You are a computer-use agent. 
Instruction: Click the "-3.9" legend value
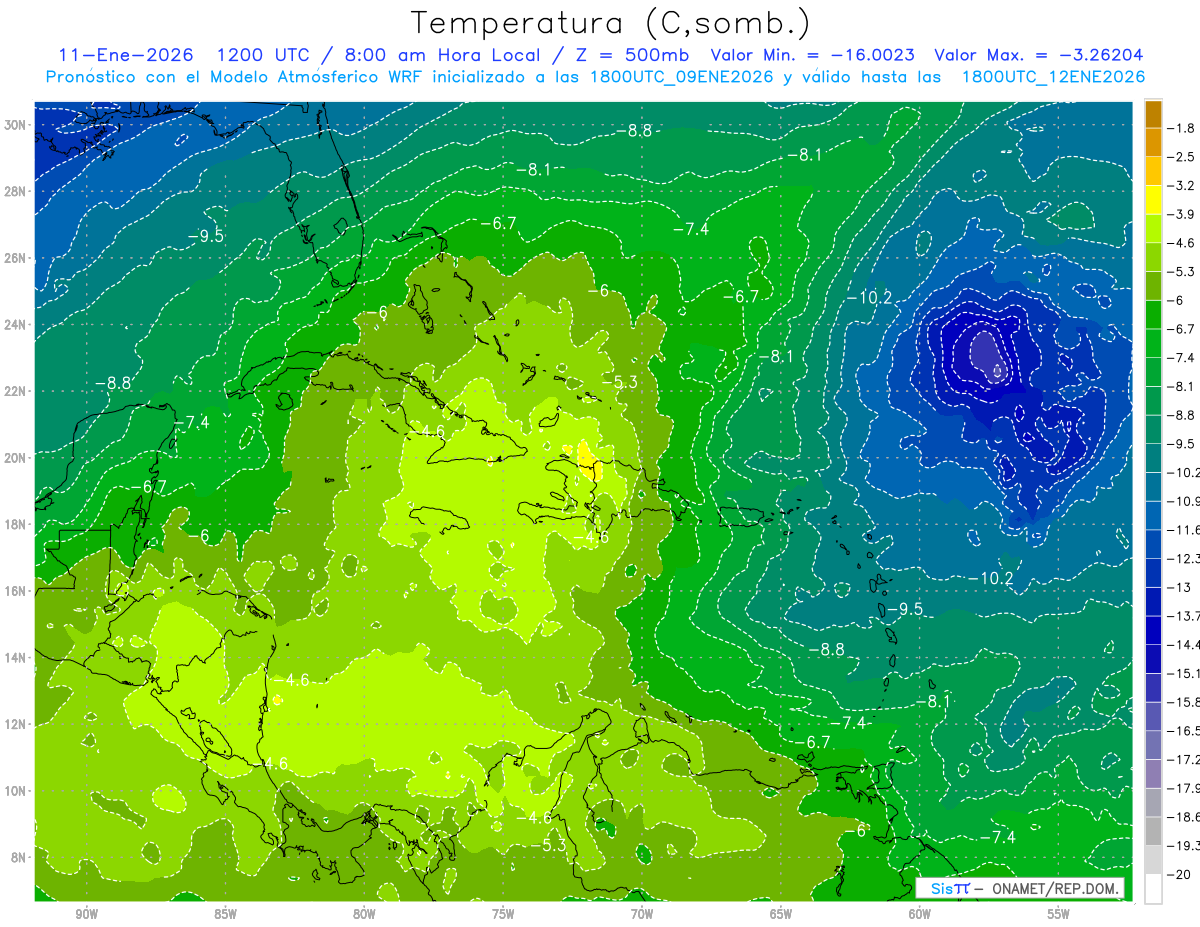tap(1182, 214)
